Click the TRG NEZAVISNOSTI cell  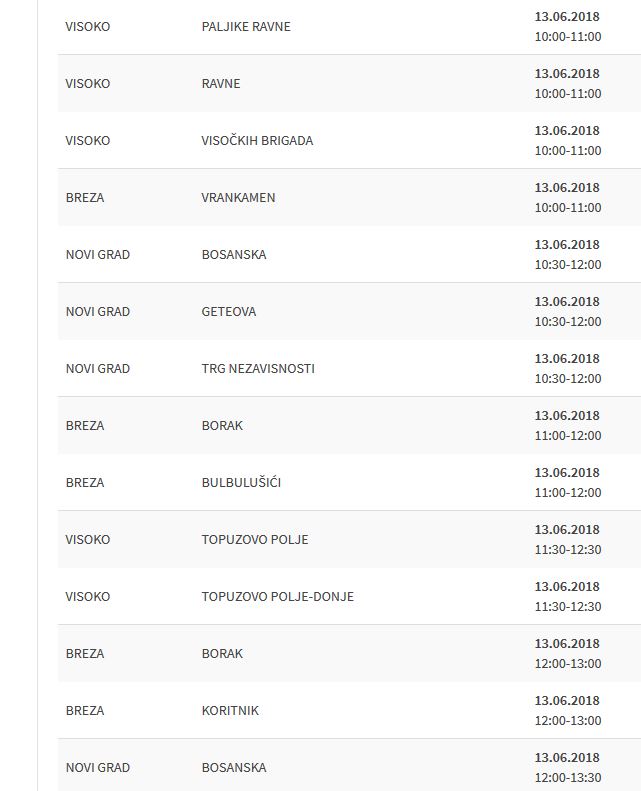tap(258, 369)
